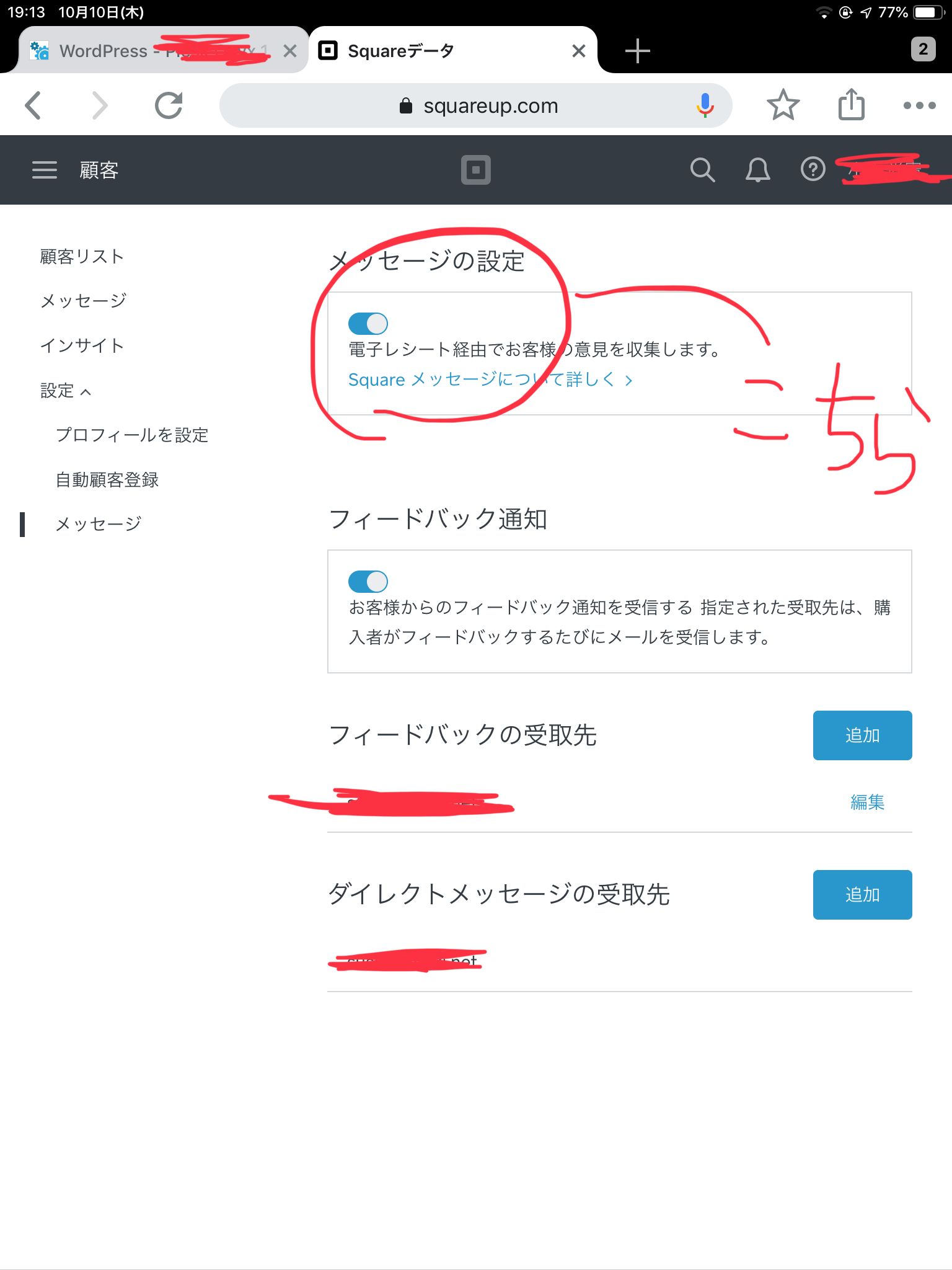Viewport: 952px width, 1270px height.
Task: Select 顧客リスト in the sidebar
Action: 82,257
